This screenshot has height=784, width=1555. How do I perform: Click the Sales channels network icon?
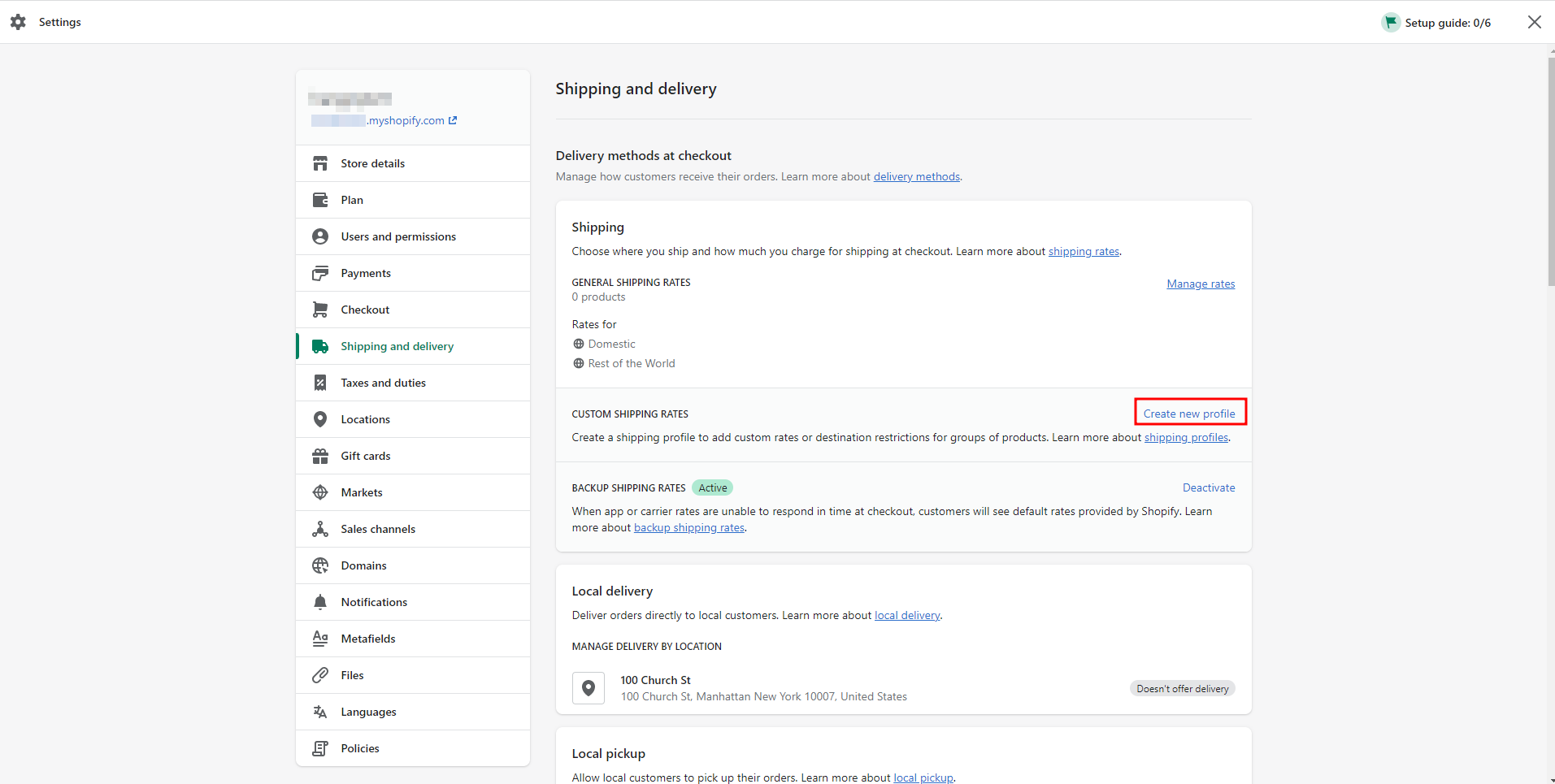click(320, 529)
